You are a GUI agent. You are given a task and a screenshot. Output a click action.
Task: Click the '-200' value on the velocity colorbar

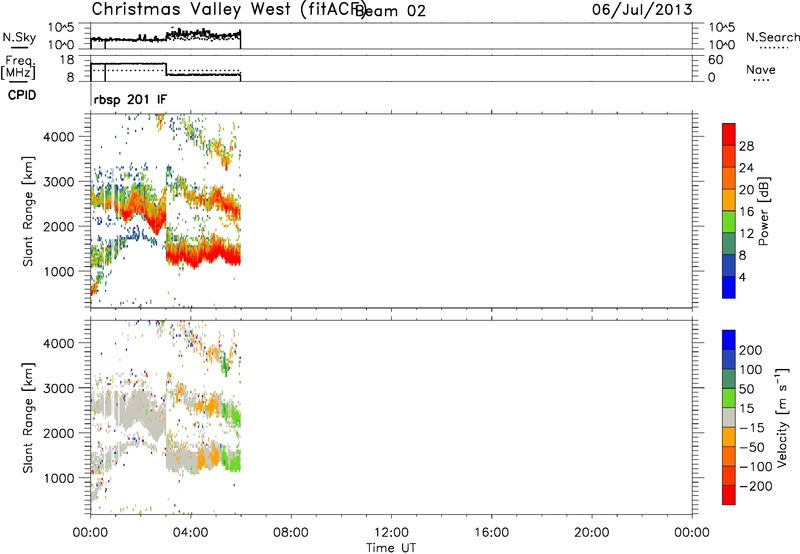pos(756,486)
